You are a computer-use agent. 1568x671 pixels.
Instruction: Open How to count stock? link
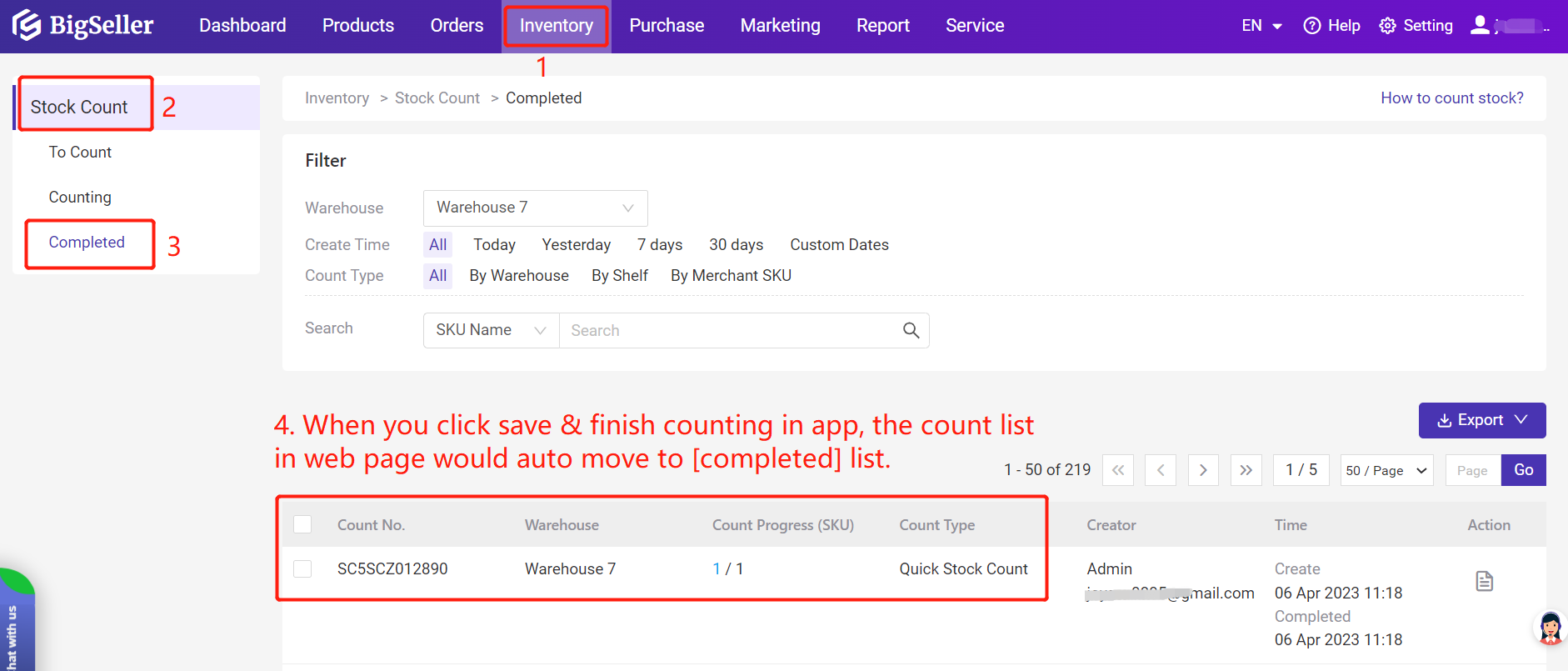tap(1452, 98)
